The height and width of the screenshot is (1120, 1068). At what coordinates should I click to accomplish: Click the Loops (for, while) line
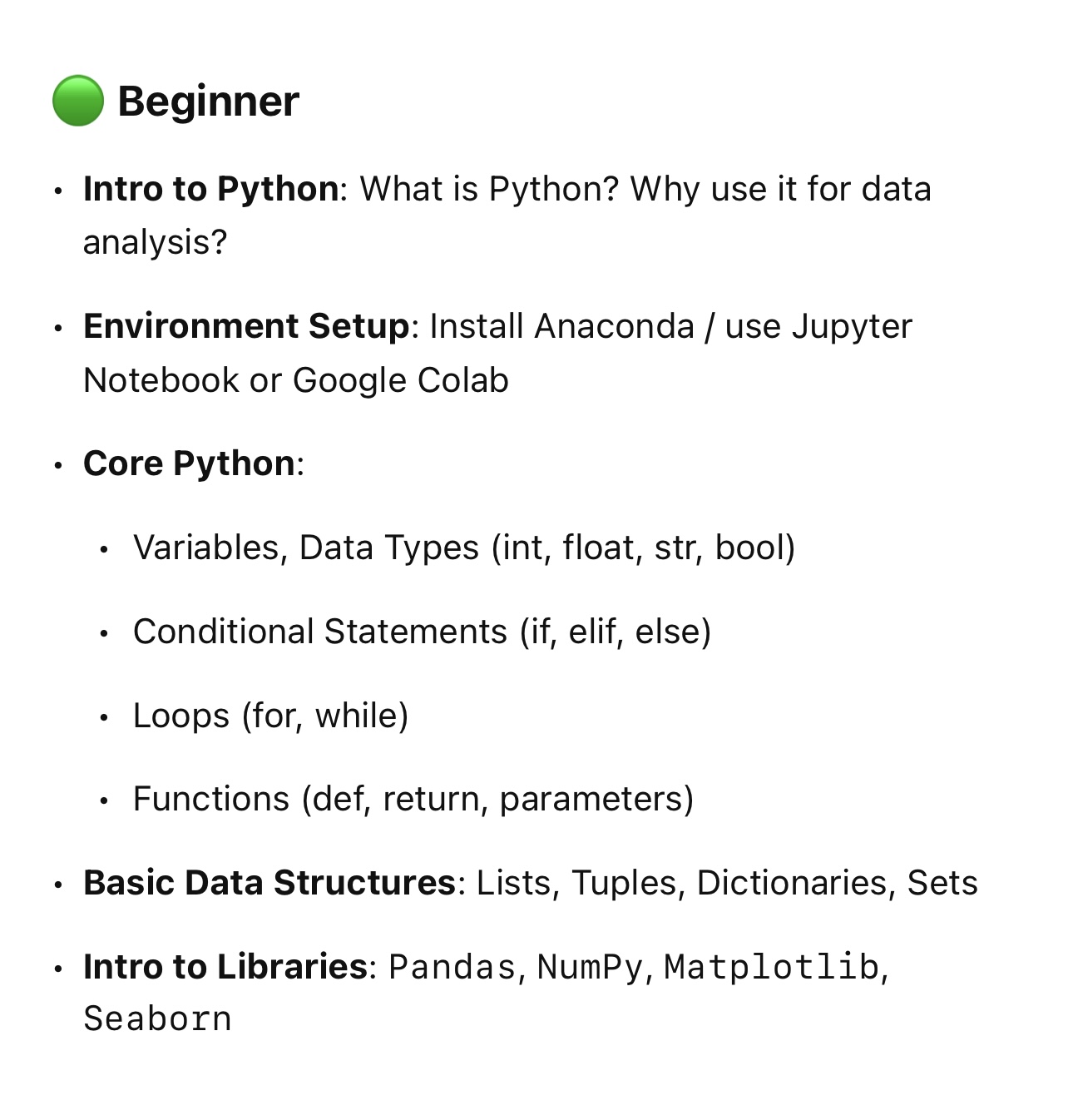pyautogui.click(x=271, y=716)
